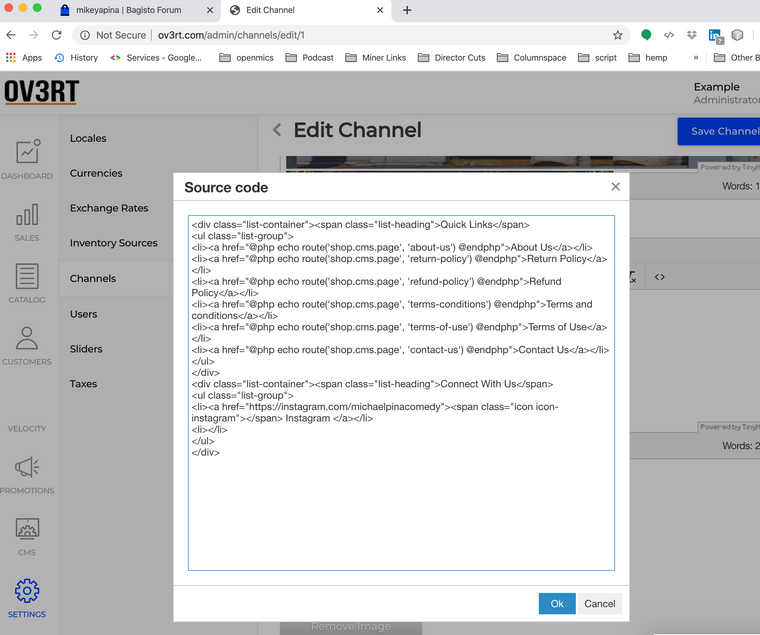Open the CMS section

point(27,537)
